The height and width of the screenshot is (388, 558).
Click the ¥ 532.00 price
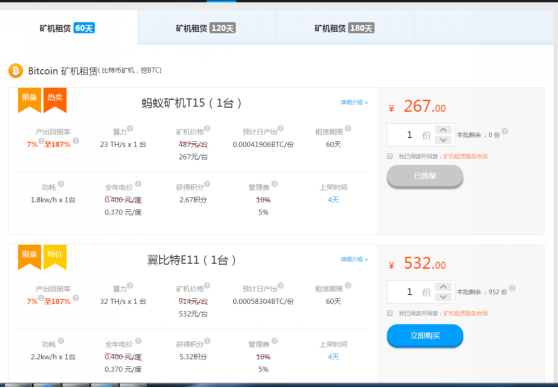tap(417, 263)
